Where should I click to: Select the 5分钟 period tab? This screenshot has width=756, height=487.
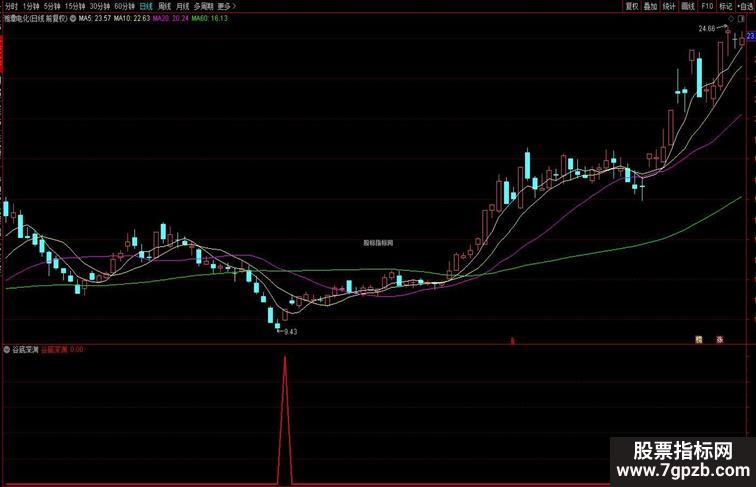(52, 6)
